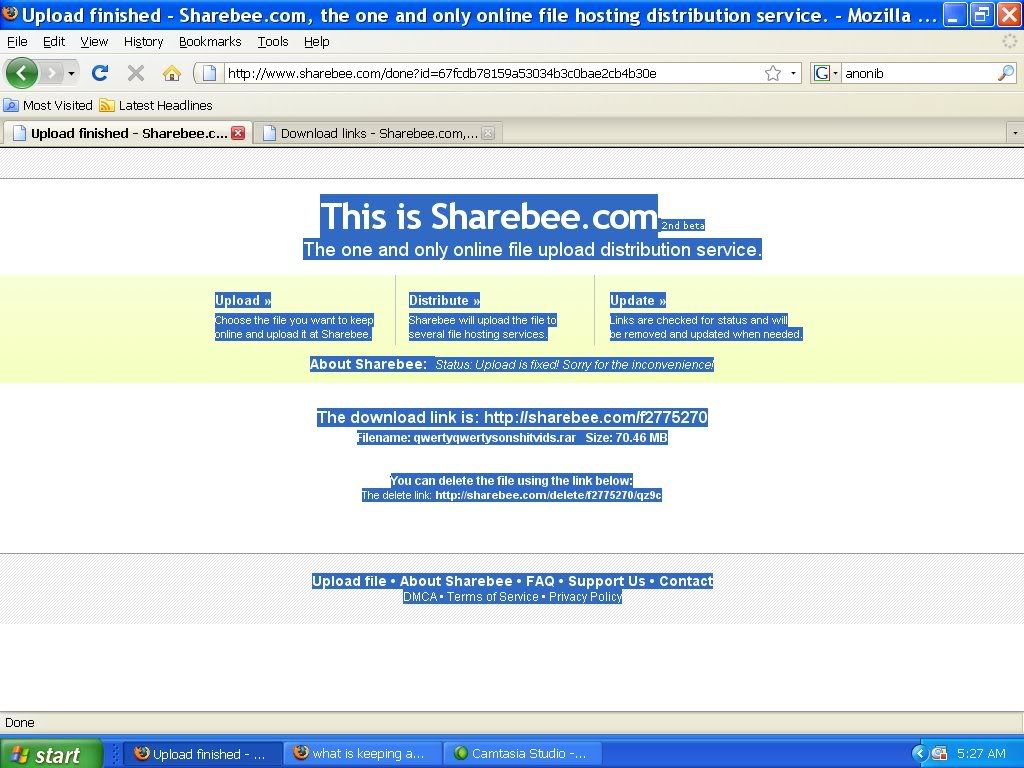Switch to the Upload finished tab
1024x768 pixels.
coord(127,133)
